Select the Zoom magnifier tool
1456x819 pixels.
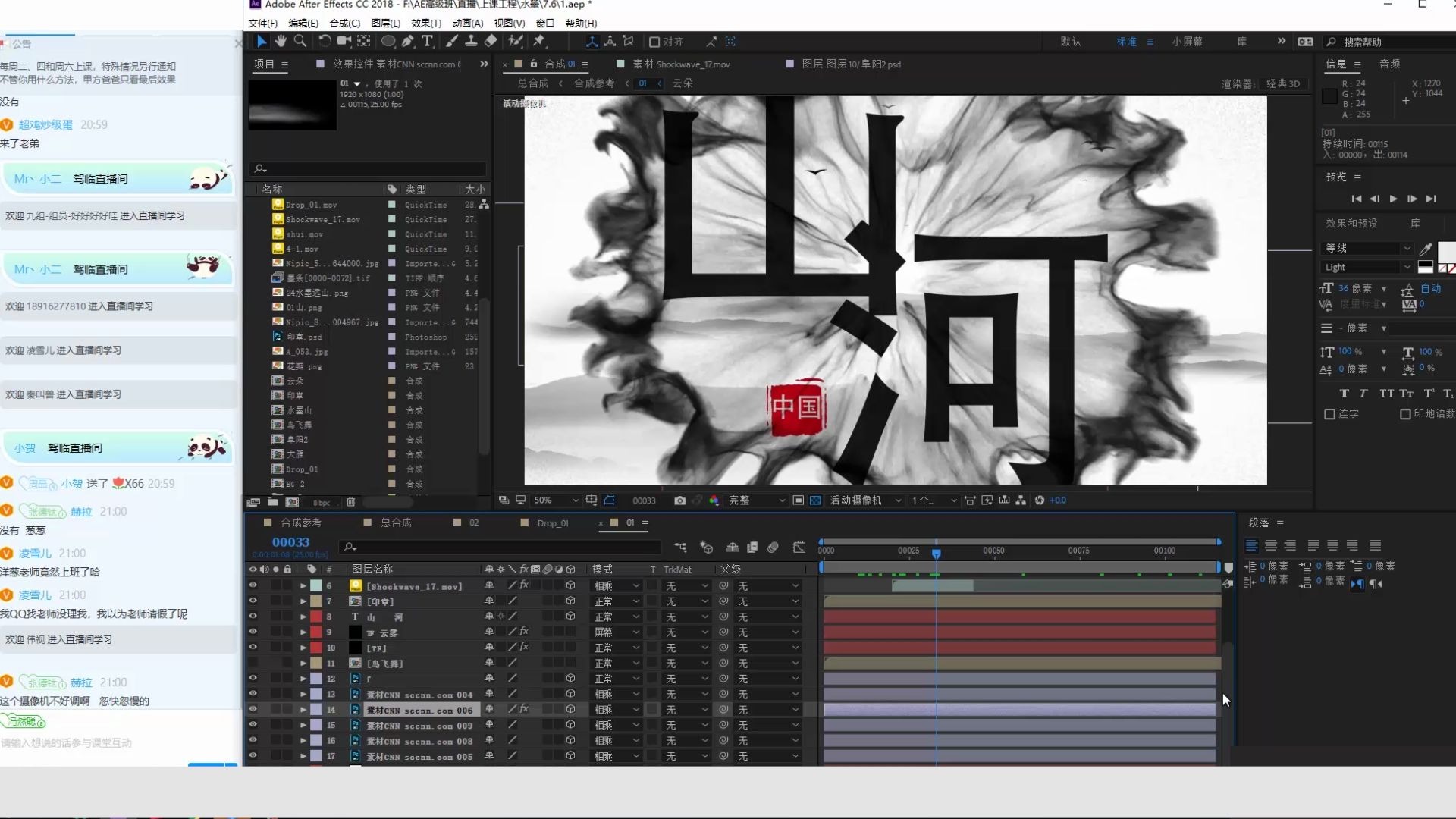(300, 41)
